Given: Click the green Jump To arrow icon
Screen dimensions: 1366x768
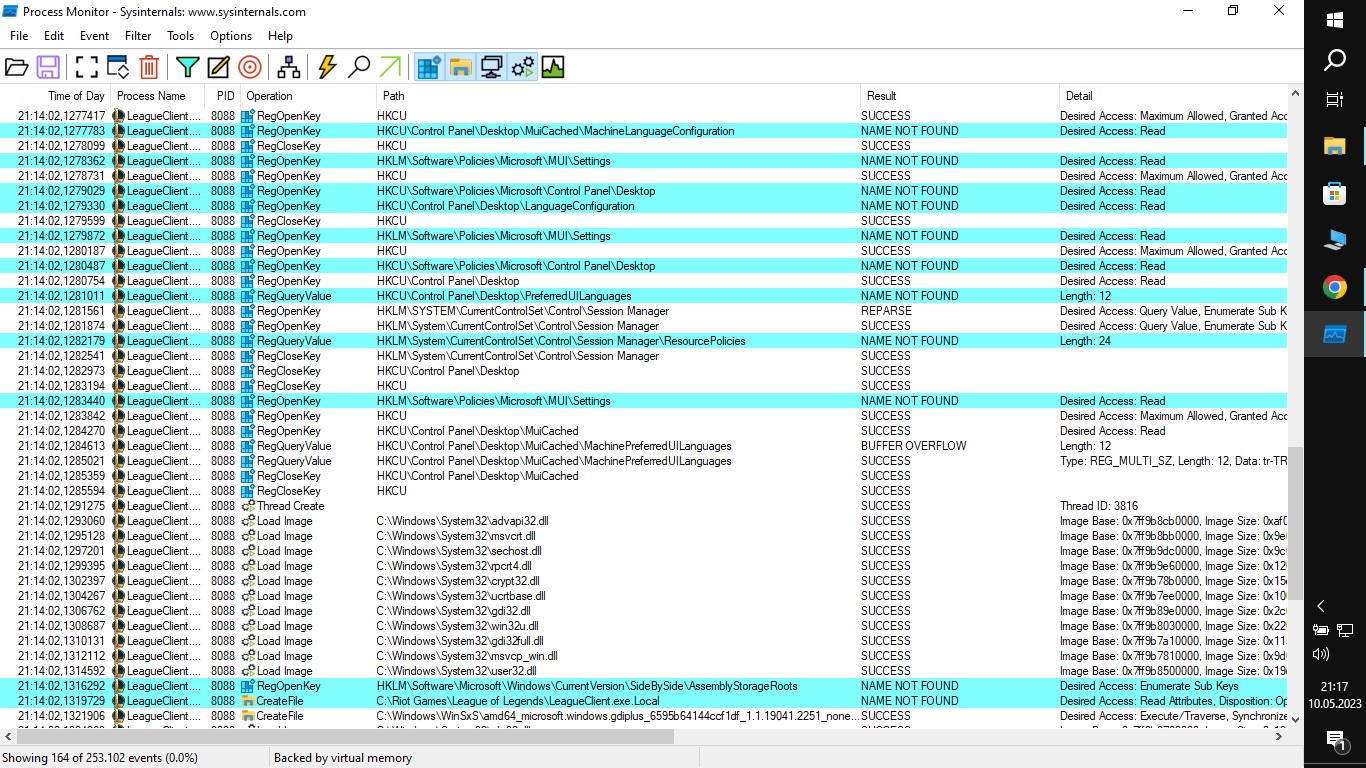Looking at the screenshot, I should pos(390,67).
